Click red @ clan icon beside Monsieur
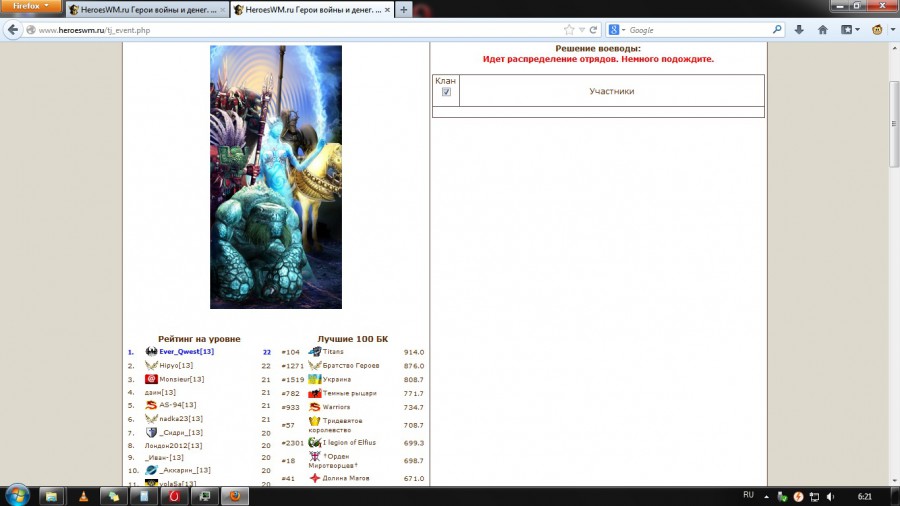Screen dimensions: 900x506 [151, 379]
